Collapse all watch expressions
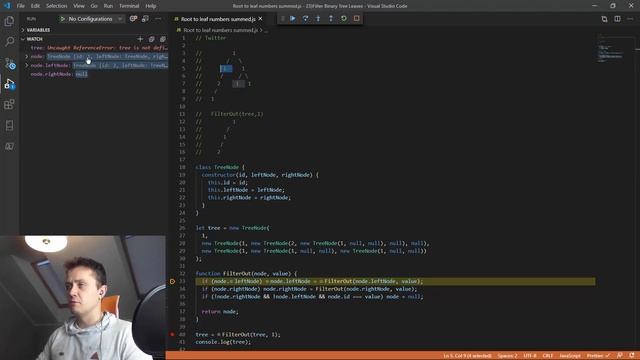Image resolution: width=640 pixels, height=360 pixels. tap(151, 39)
